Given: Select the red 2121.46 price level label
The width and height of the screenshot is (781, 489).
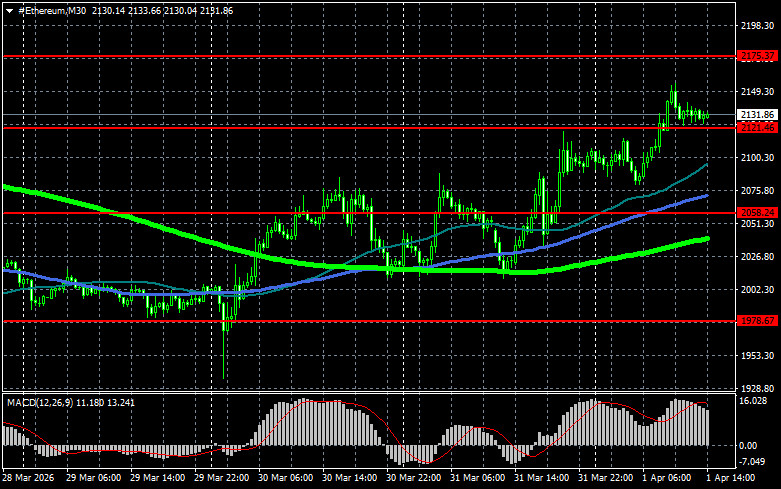Looking at the screenshot, I should click(757, 128).
